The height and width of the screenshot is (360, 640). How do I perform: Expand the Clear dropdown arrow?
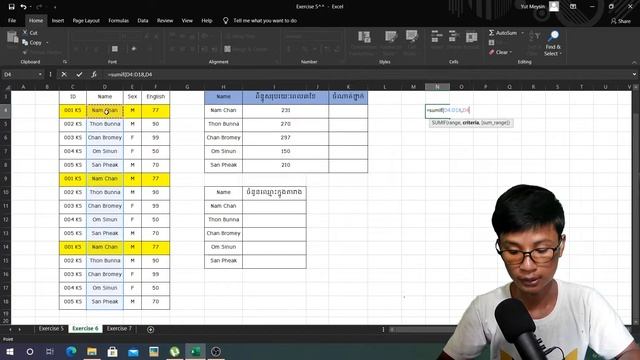(511, 53)
